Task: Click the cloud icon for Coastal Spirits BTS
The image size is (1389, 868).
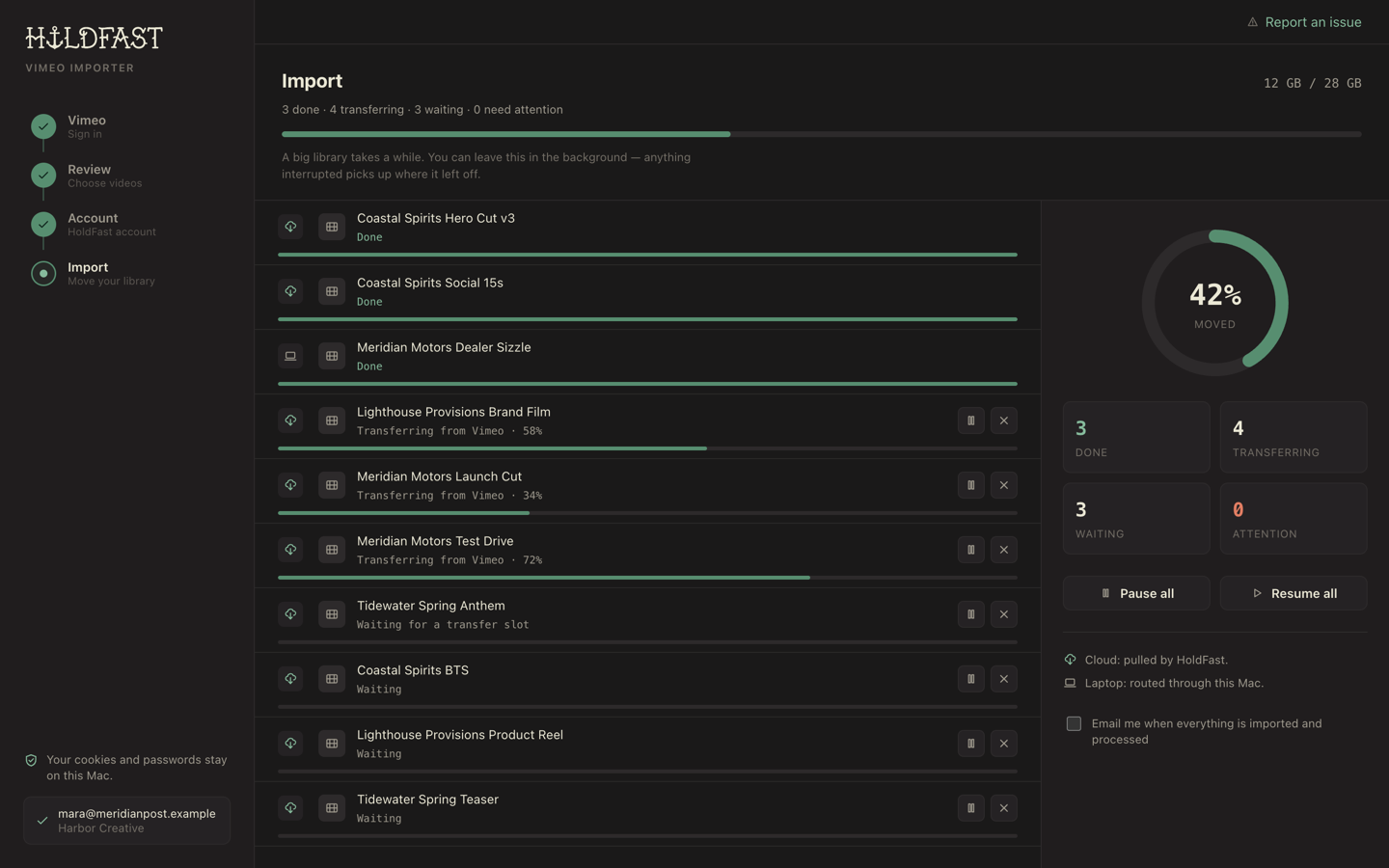Action: (290, 679)
